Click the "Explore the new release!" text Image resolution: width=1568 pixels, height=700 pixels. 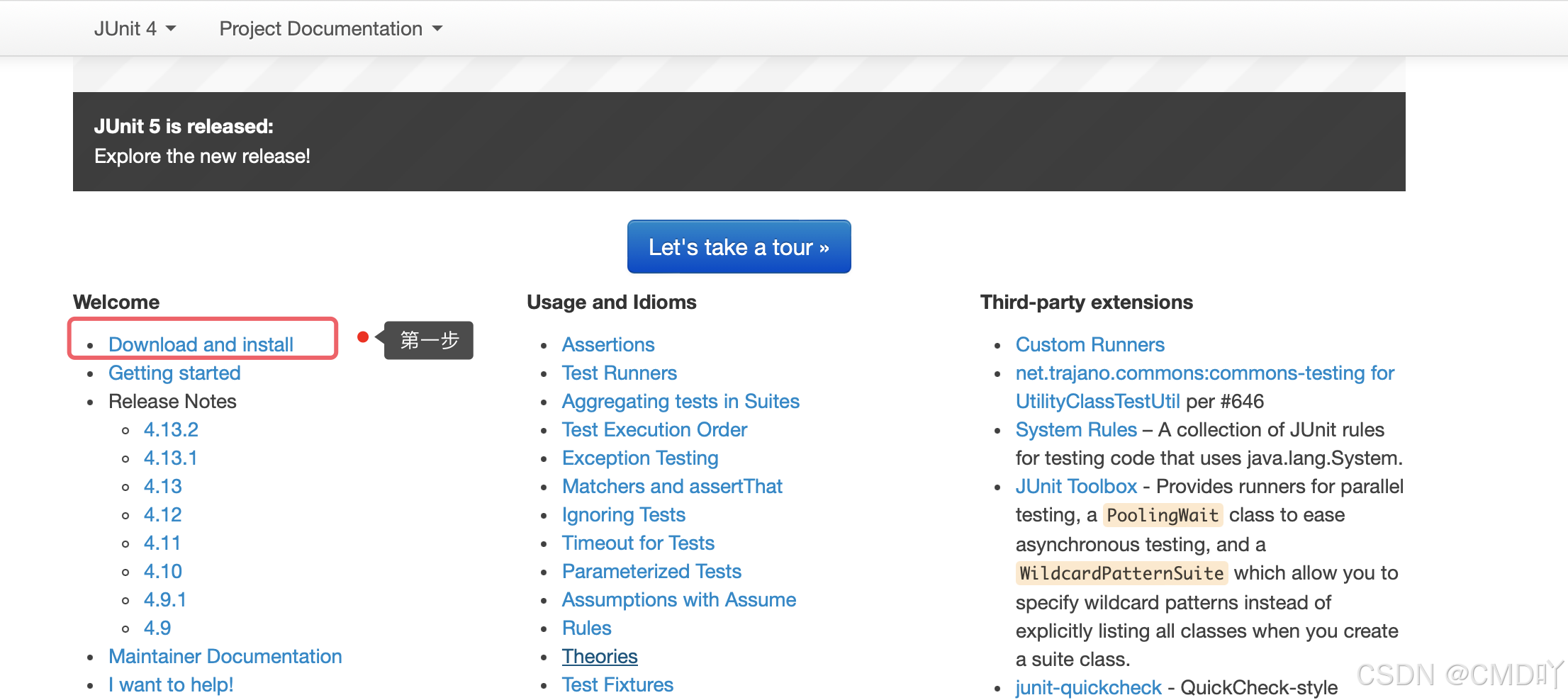click(x=202, y=156)
